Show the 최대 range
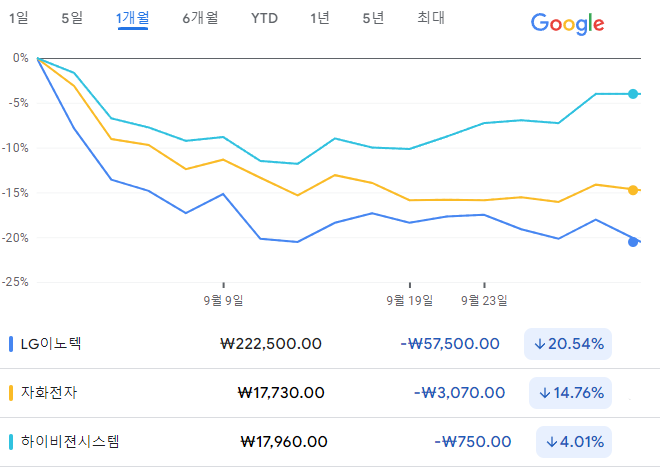 click(431, 18)
